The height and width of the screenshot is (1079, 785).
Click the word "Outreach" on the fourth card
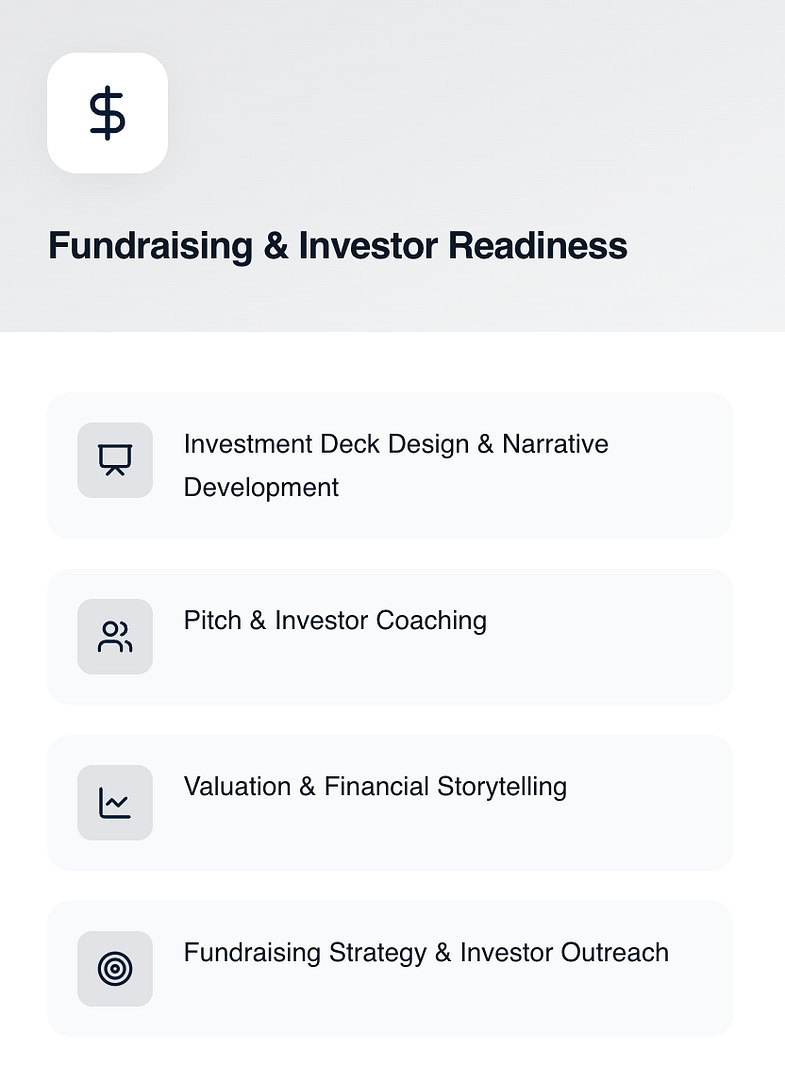coord(614,953)
